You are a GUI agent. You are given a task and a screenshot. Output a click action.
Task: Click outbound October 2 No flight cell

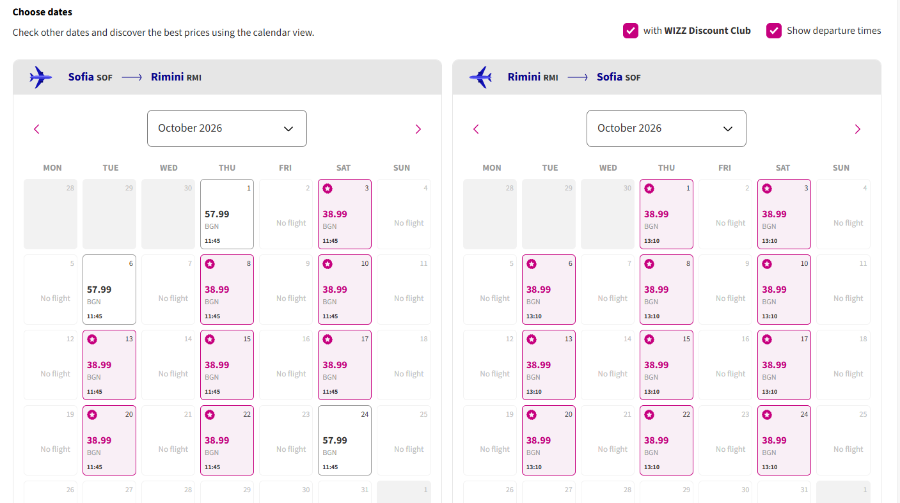pos(286,214)
